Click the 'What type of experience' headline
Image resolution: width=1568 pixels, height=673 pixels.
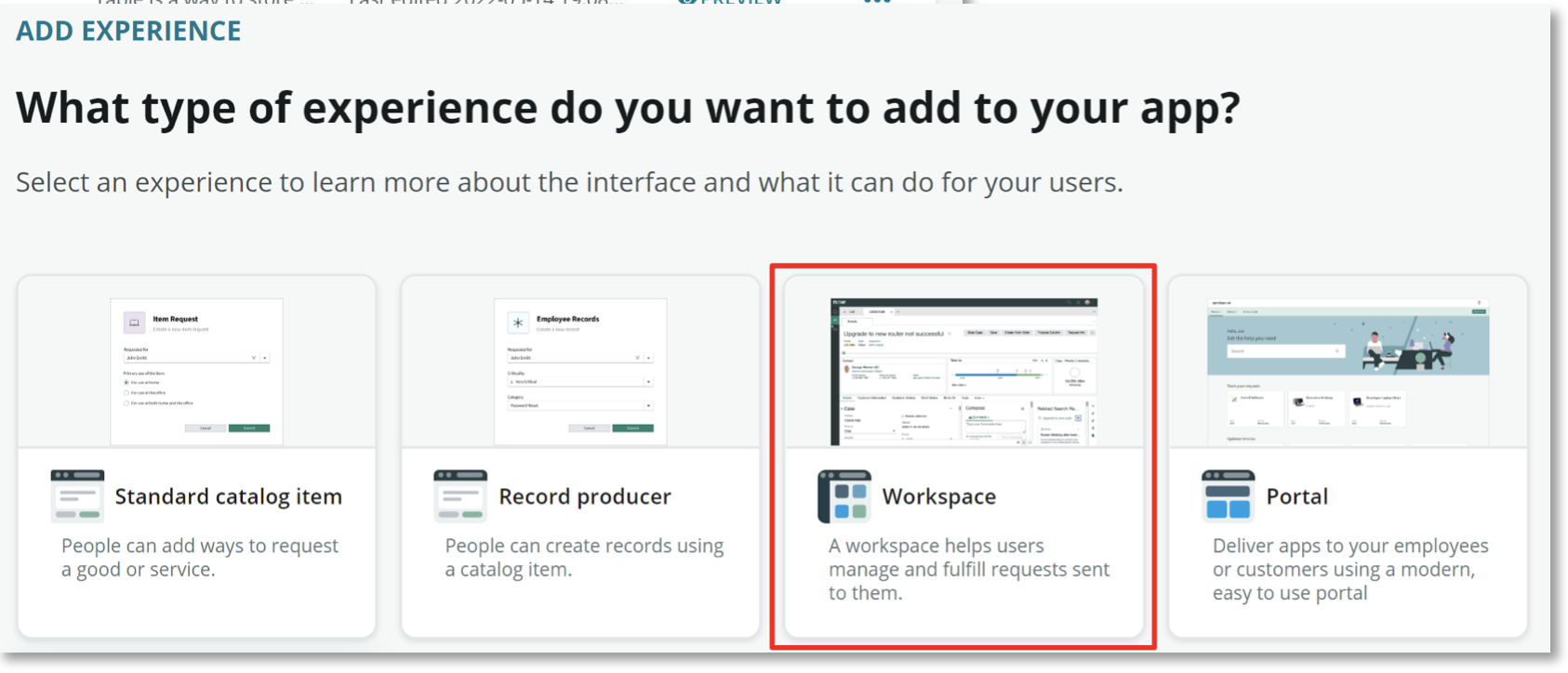628,108
